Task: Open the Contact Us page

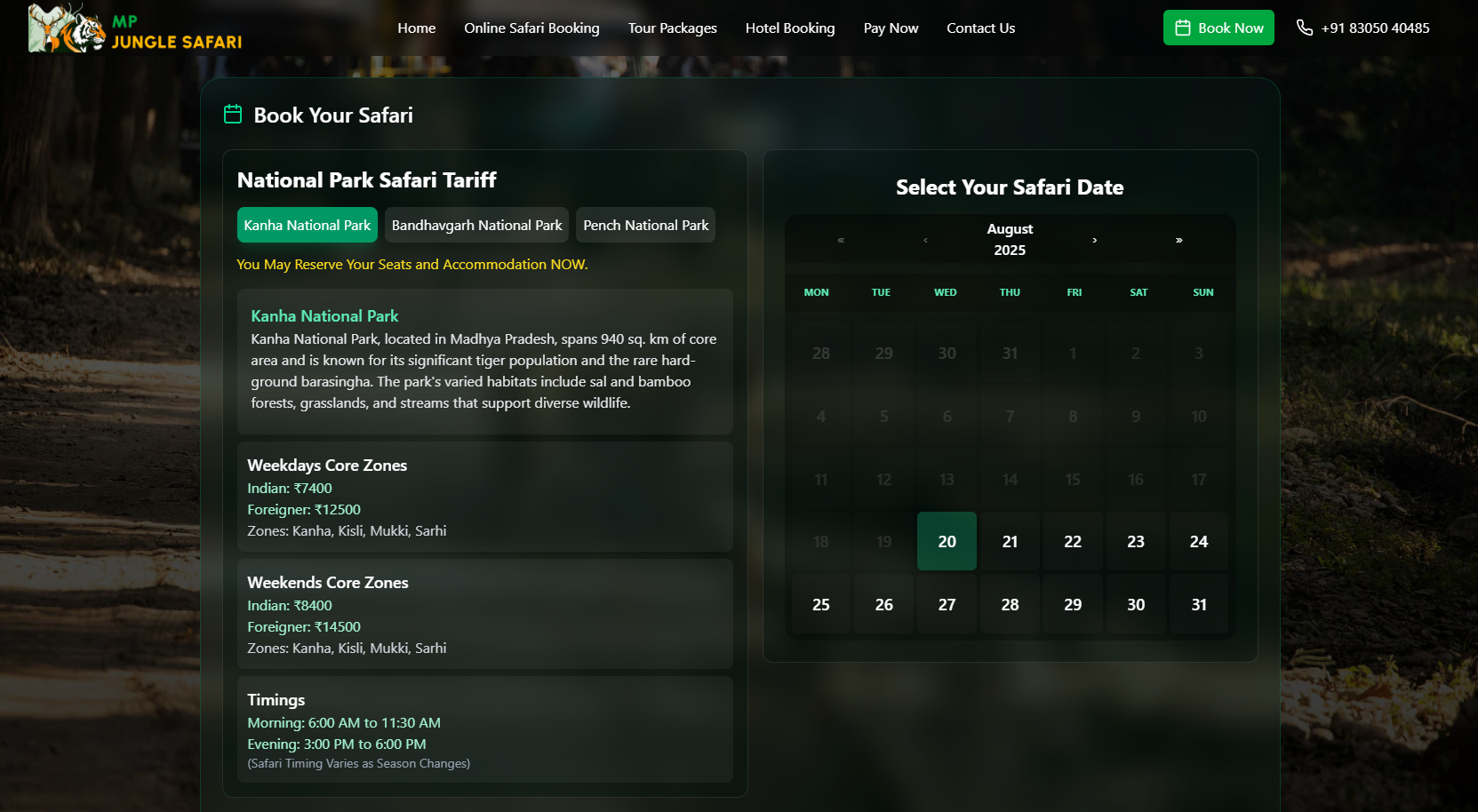Action: coord(980,28)
